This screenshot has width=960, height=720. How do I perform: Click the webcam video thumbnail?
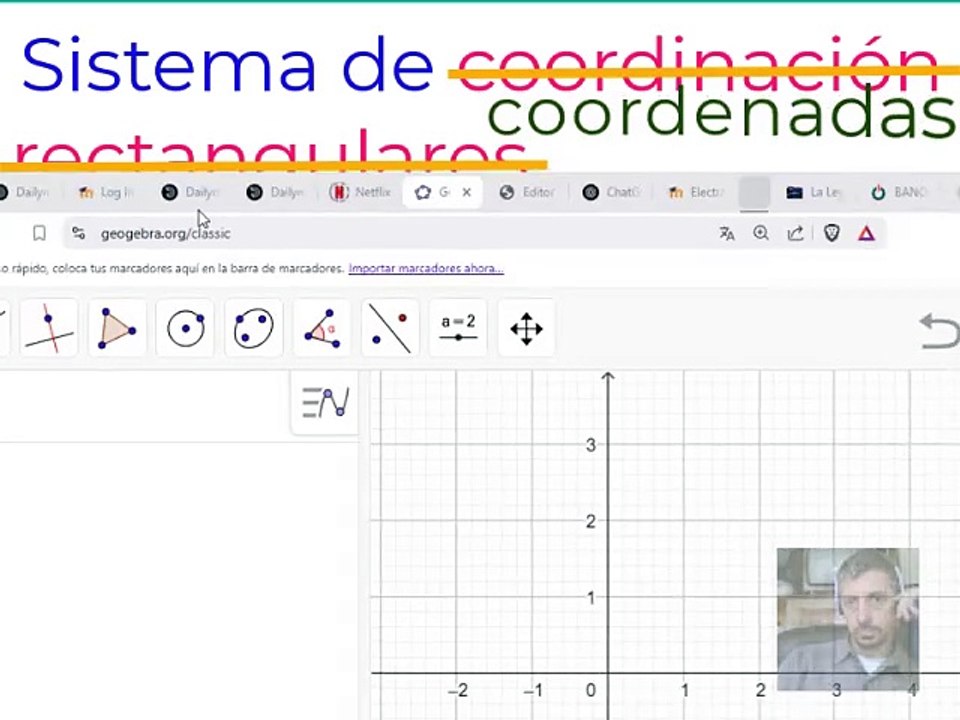click(848, 619)
